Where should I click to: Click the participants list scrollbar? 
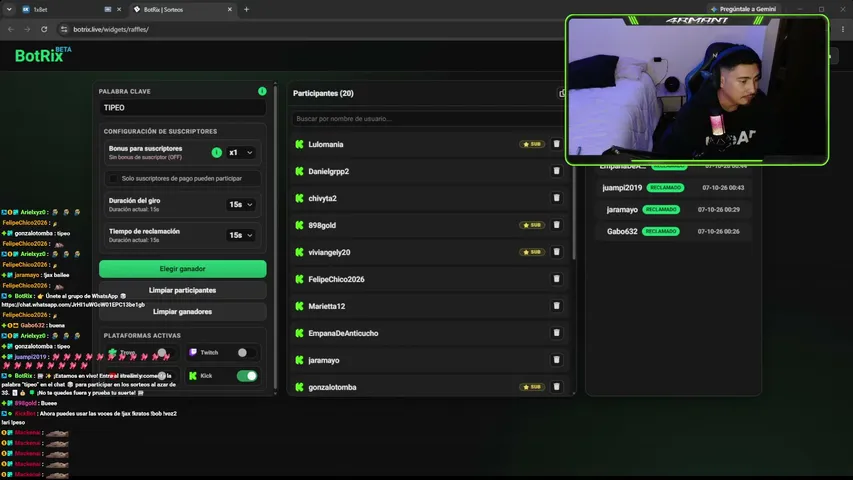coord(574,212)
